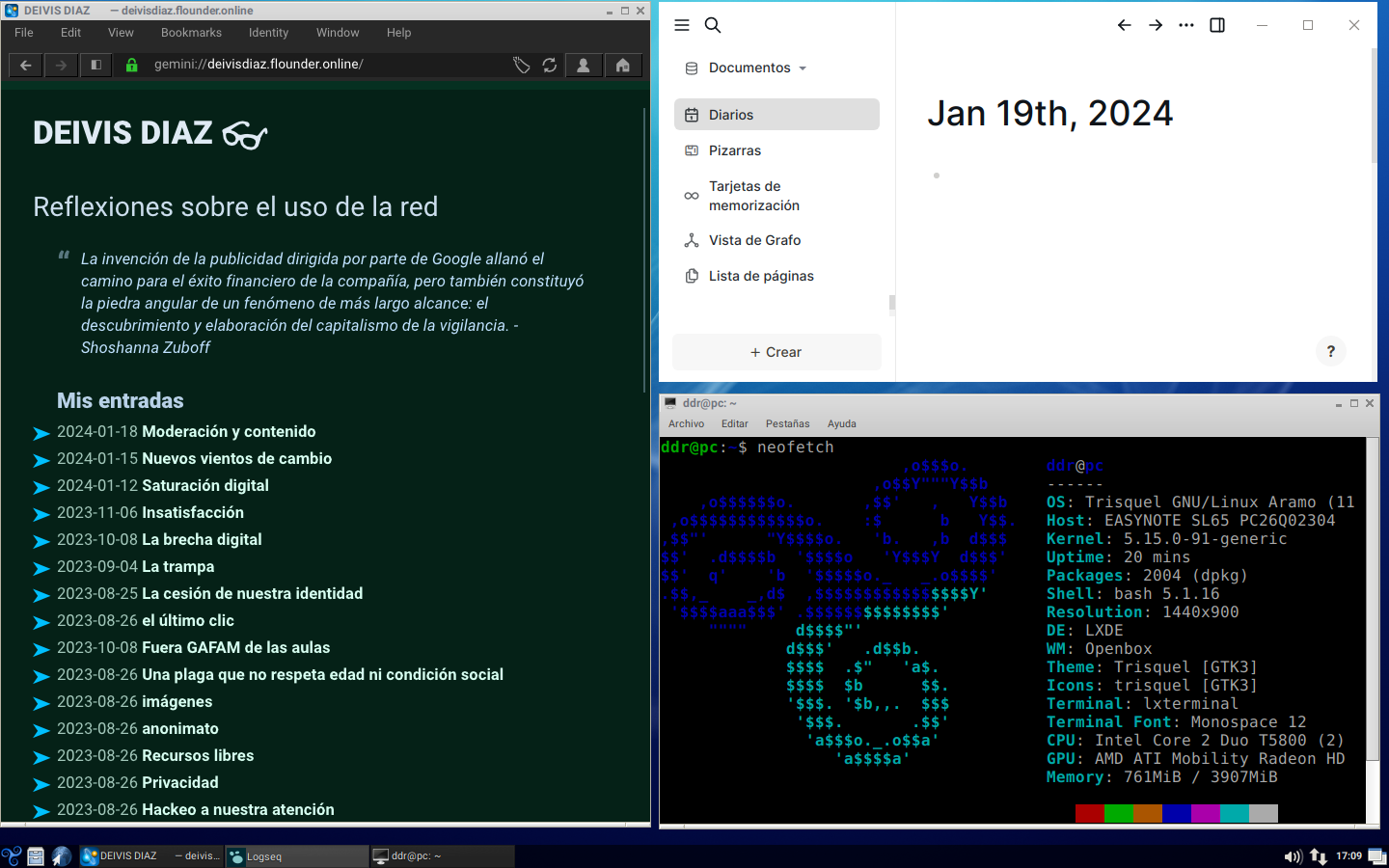
Task: Open the identity person icon in Lagrange
Action: 584,65
